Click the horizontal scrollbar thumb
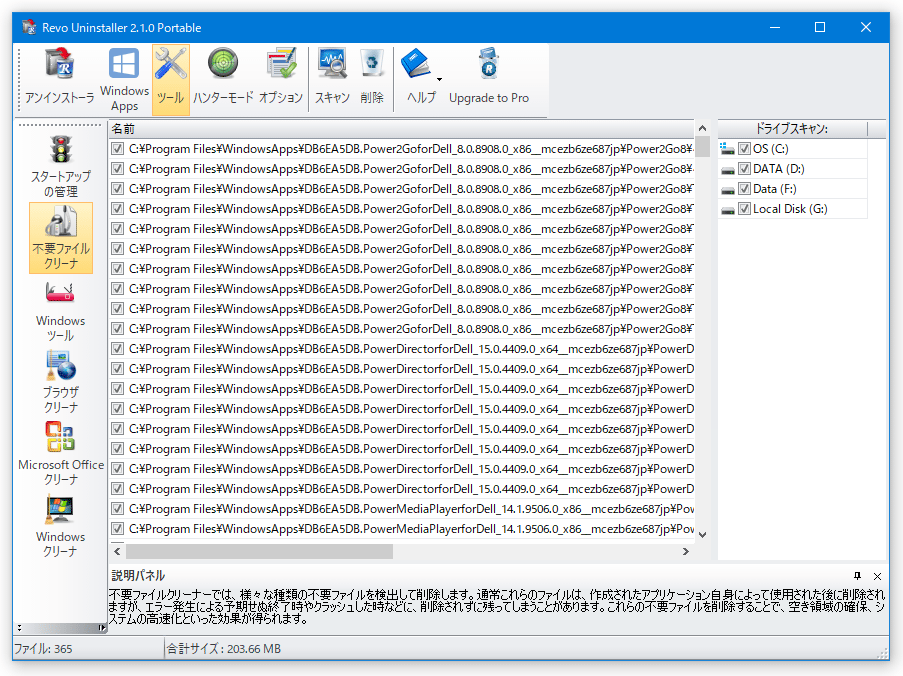Image resolution: width=903 pixels, height=676 pixels. 260,552
